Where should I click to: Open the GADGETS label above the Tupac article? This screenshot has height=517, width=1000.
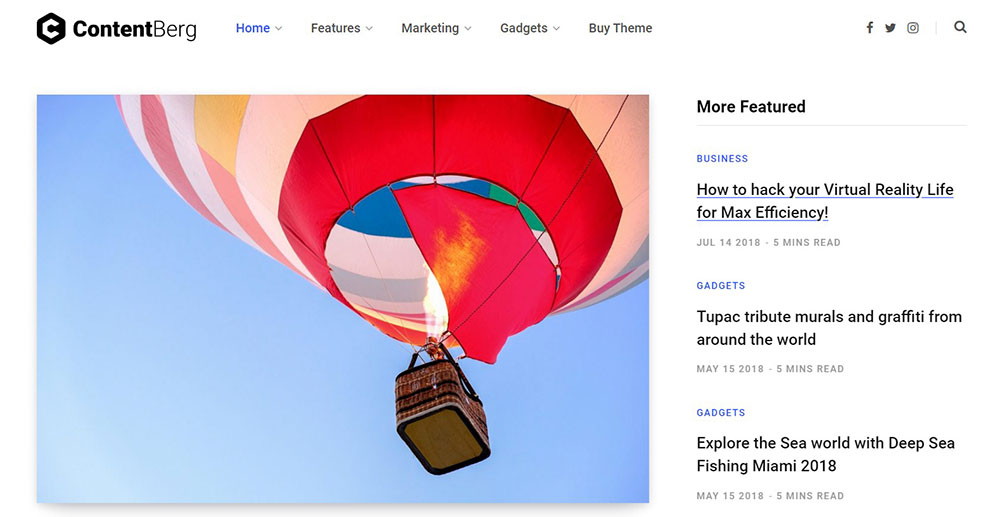pyautogui.click(x=721, y=286)
